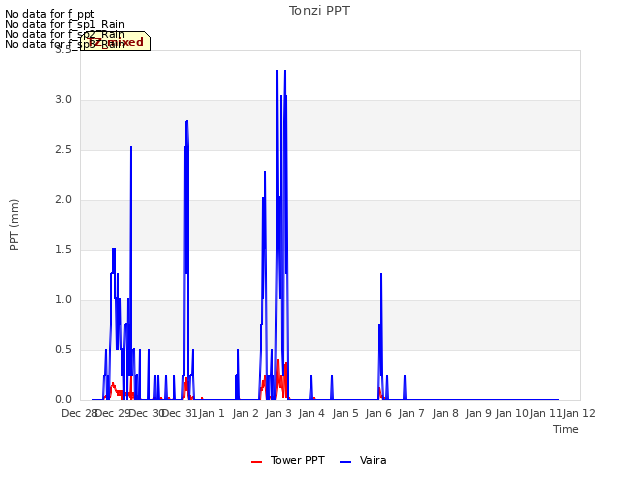Click the 1.0 y-axis tick label
Viewport: 640px width, 480px height.
pyautogui.click(x=63, y=300)
